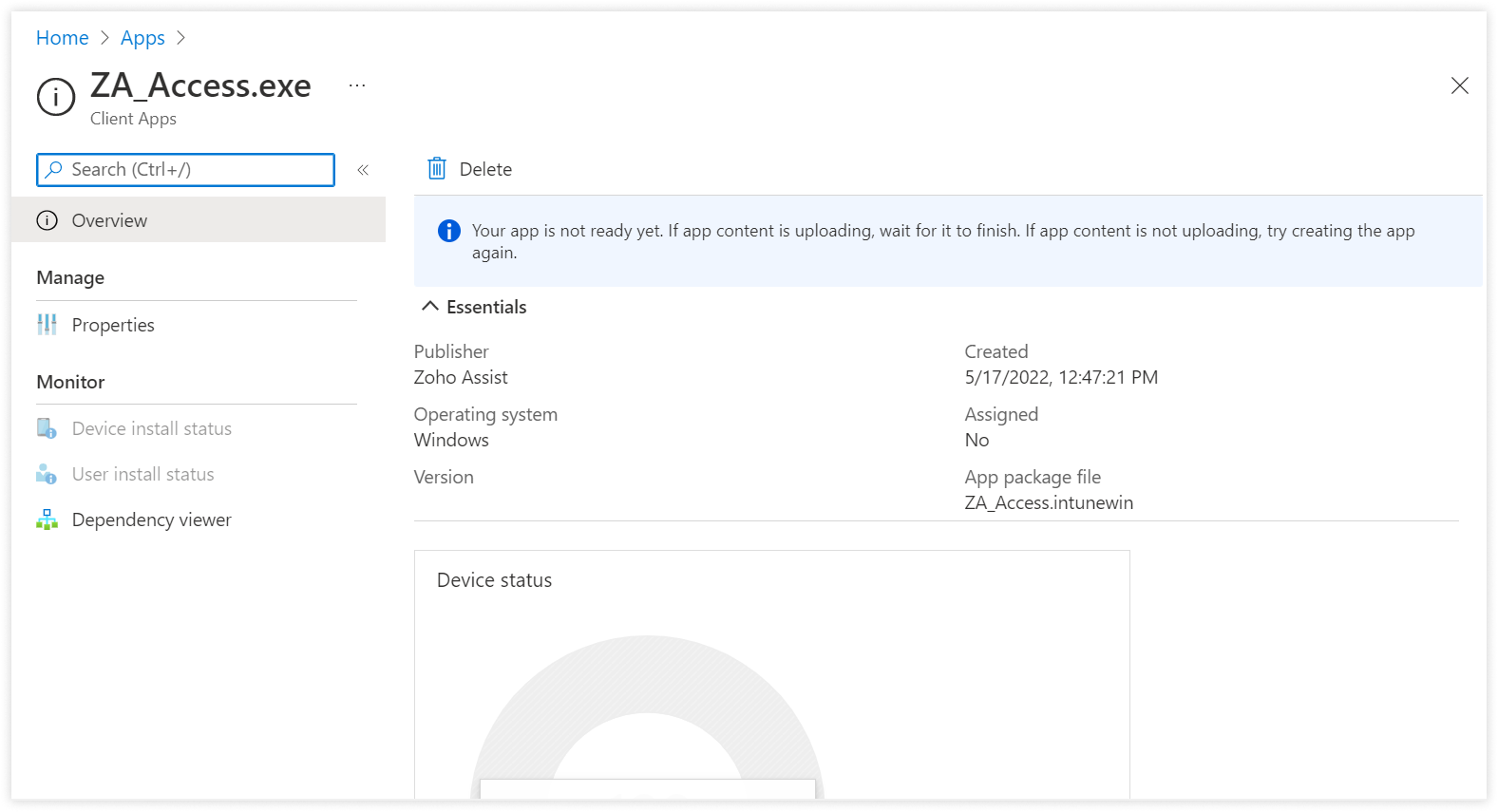Click the Overview info circle icon
Image resolution: width=1498 pixels, height=812 pixels.
tap(47, 220)
